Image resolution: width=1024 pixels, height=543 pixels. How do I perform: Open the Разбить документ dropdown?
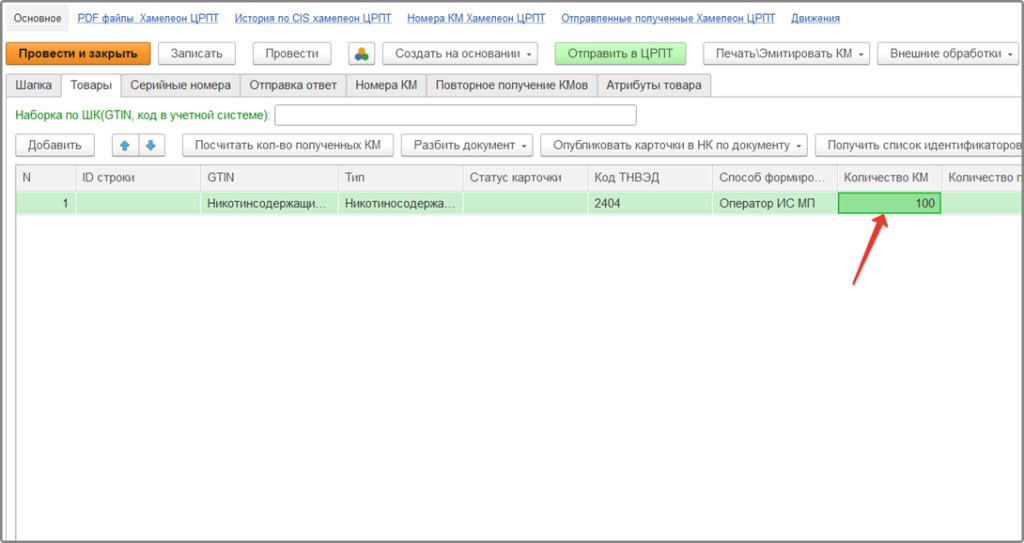click(467, 145)
